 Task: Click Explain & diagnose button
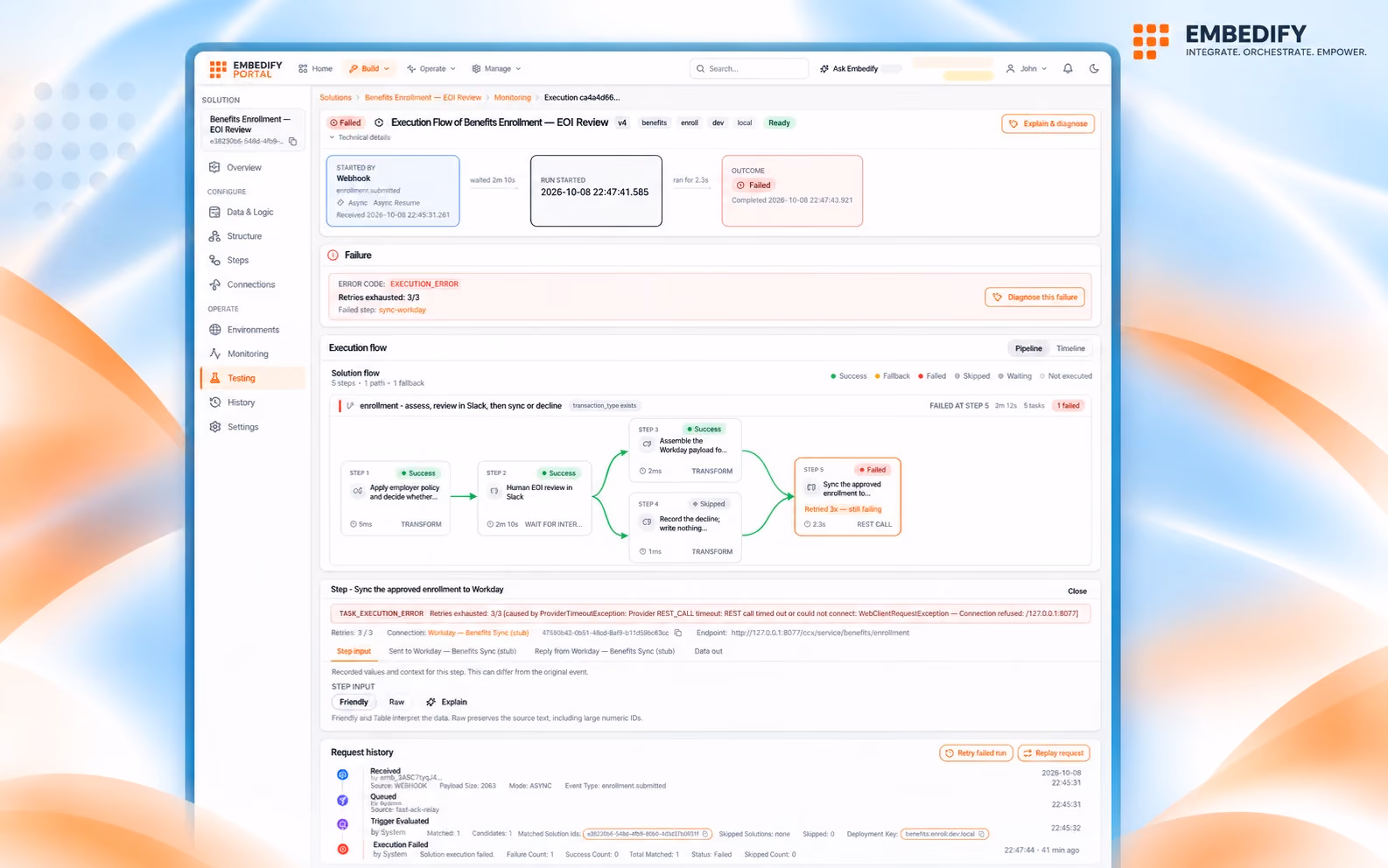[x=1048, y=123]
